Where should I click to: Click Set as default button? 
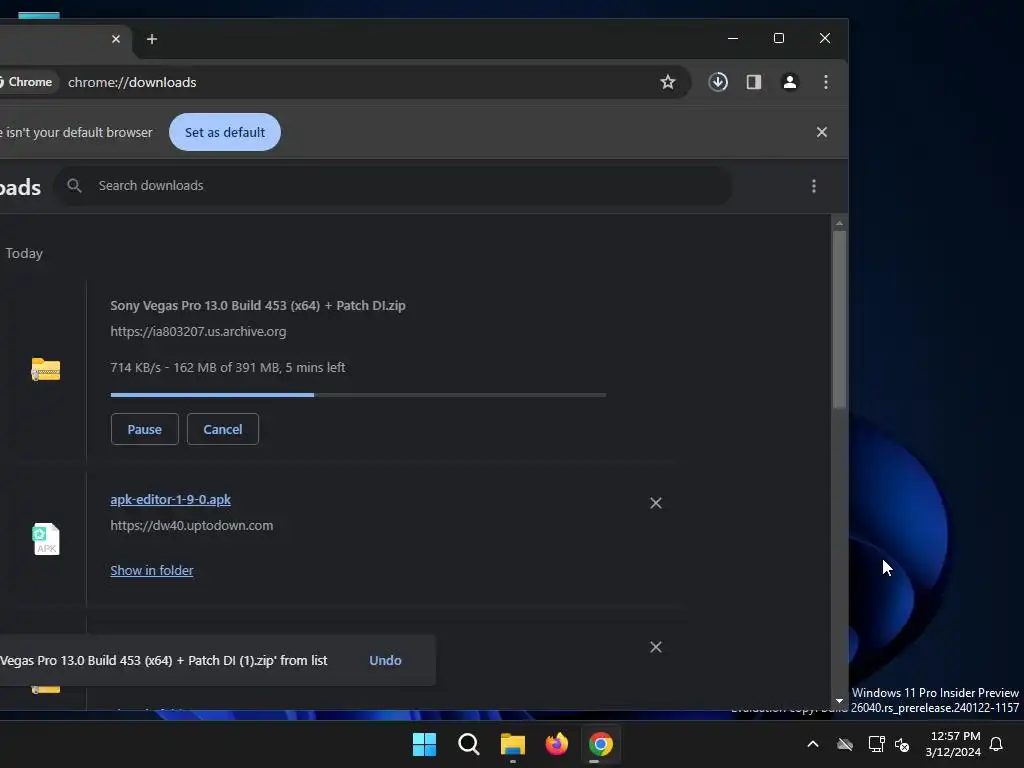pyautogui.click(x=225, y=132)
